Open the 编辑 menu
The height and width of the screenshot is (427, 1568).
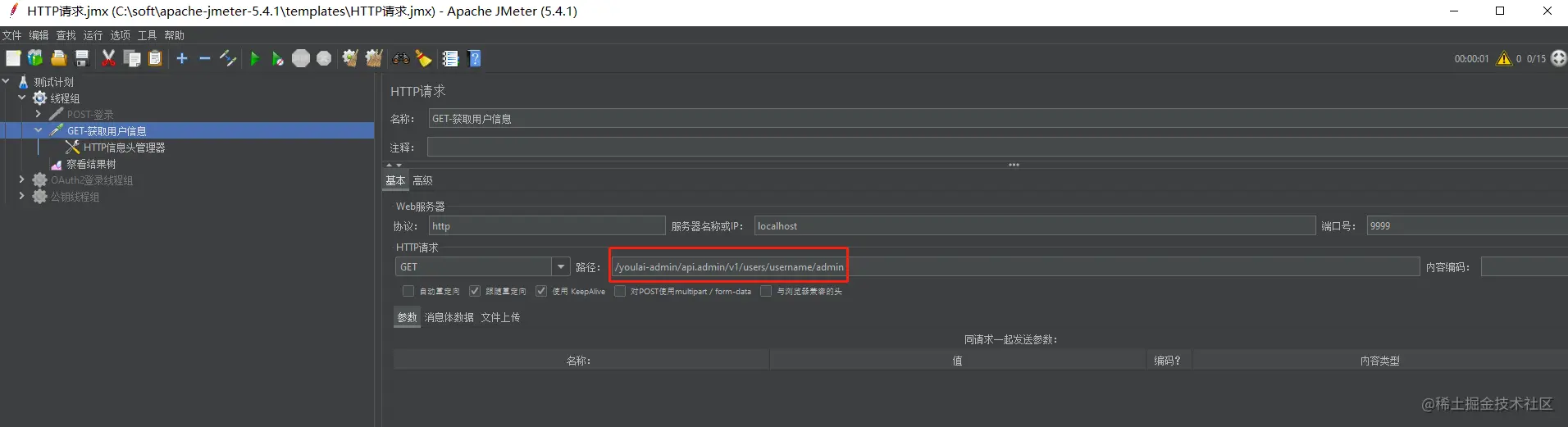pyautogui.click(x=39, y=35)
